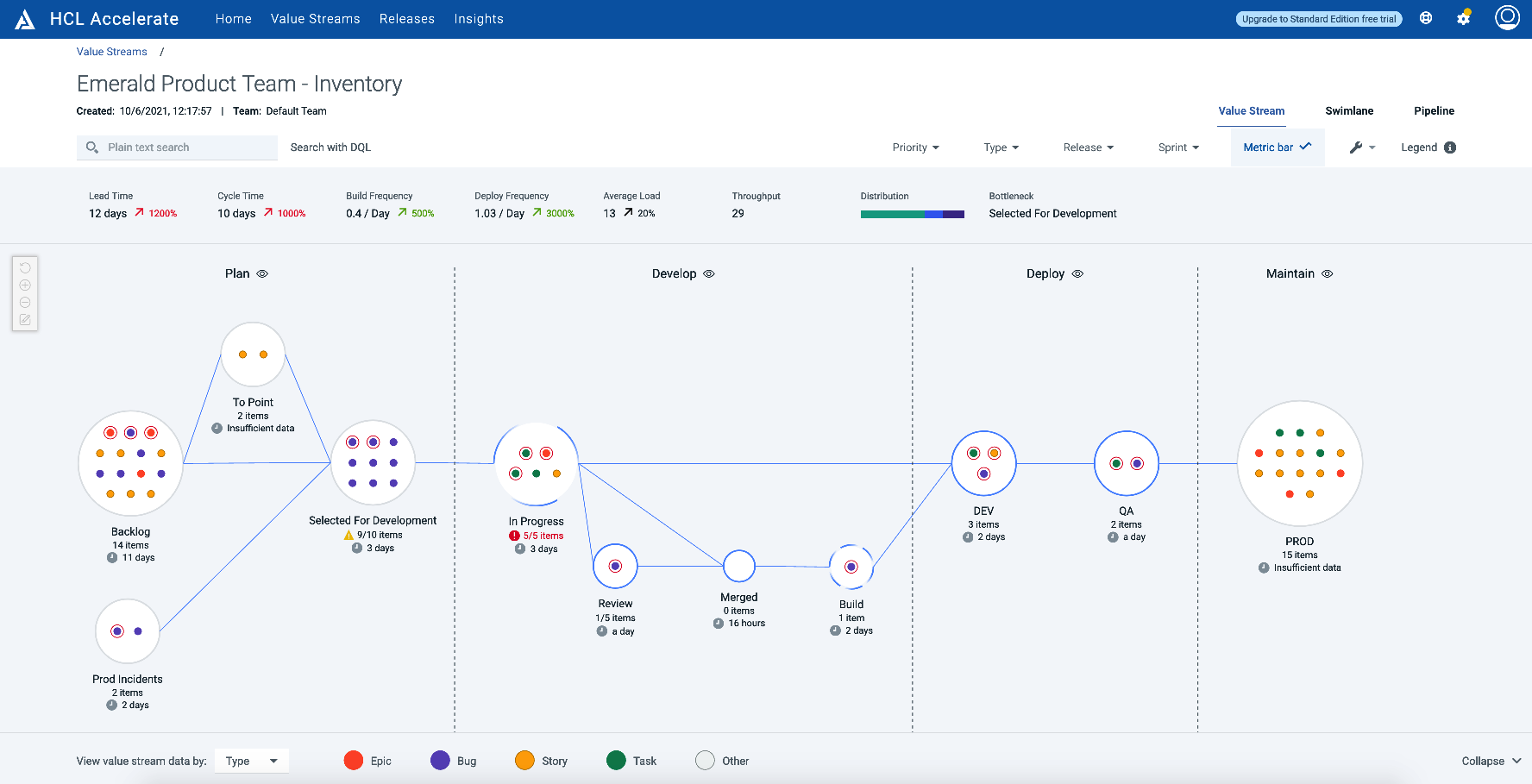Viewport: 1532px width, 784px height.
Task: Show the Legend info icon
Action: [1450, 147]
